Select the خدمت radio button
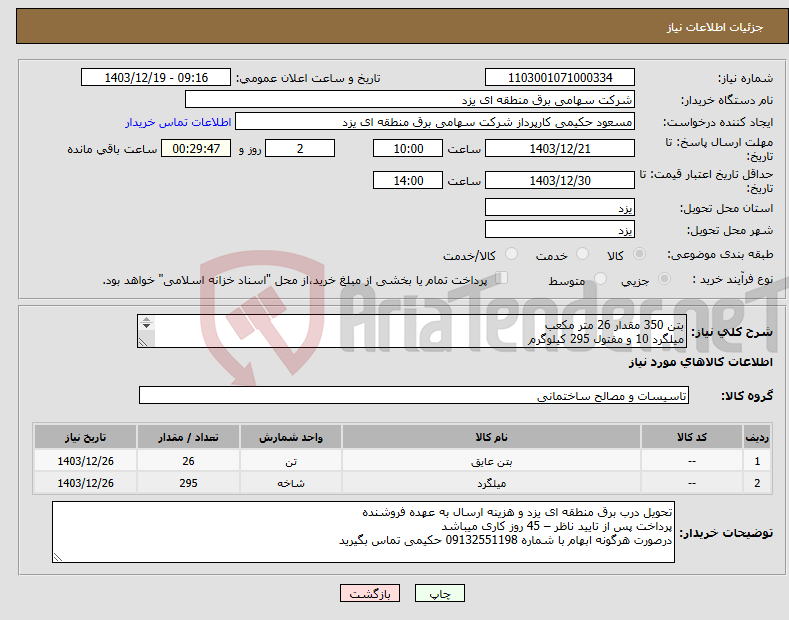 [x=582, y=254]
